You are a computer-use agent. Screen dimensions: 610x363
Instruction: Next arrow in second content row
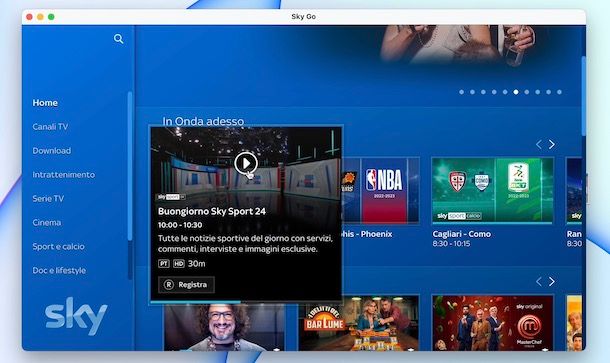pos(552,282)
